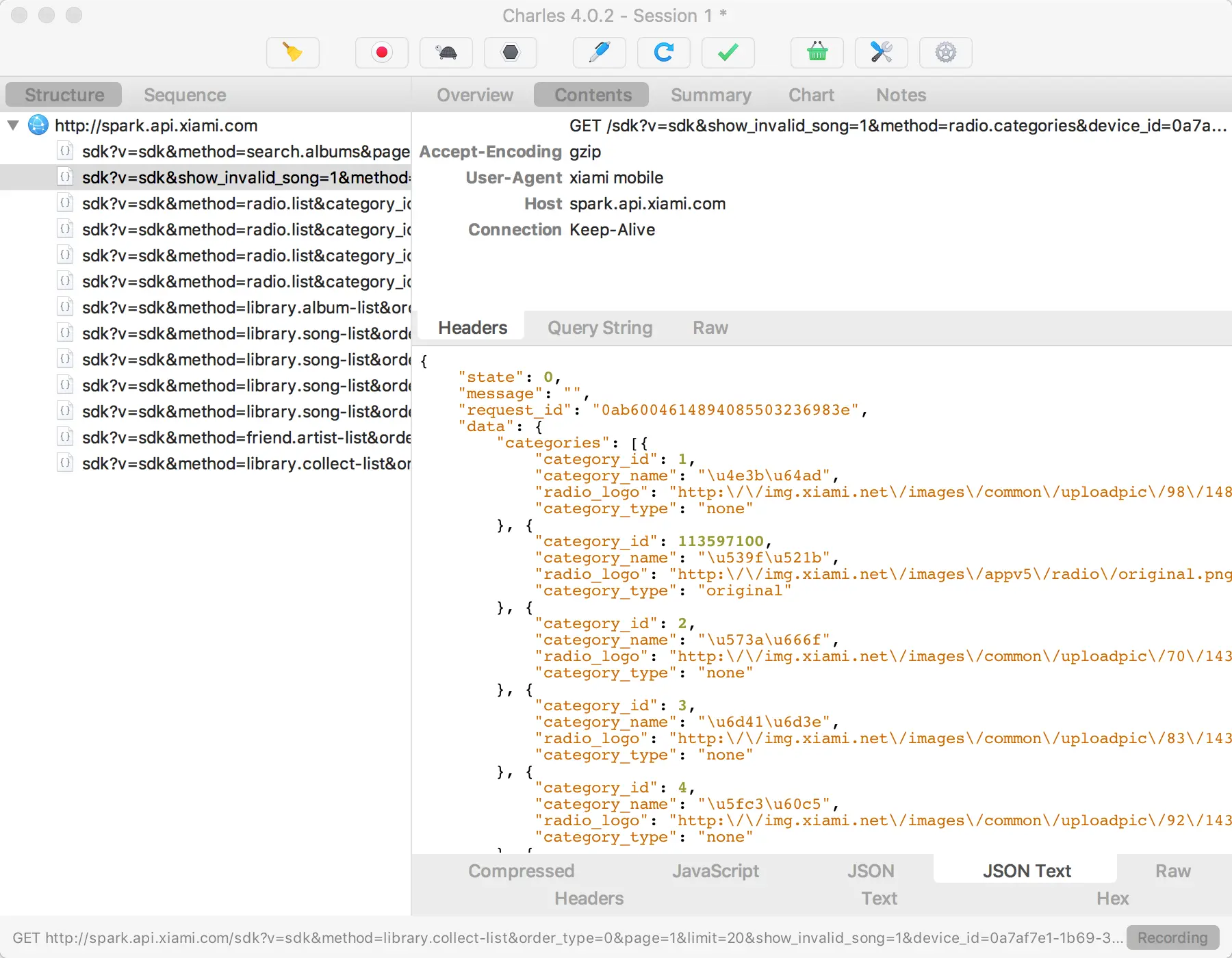
Task: Click the category_name "\u4e3b\u64ad" line
Action: tap(686, 475)
